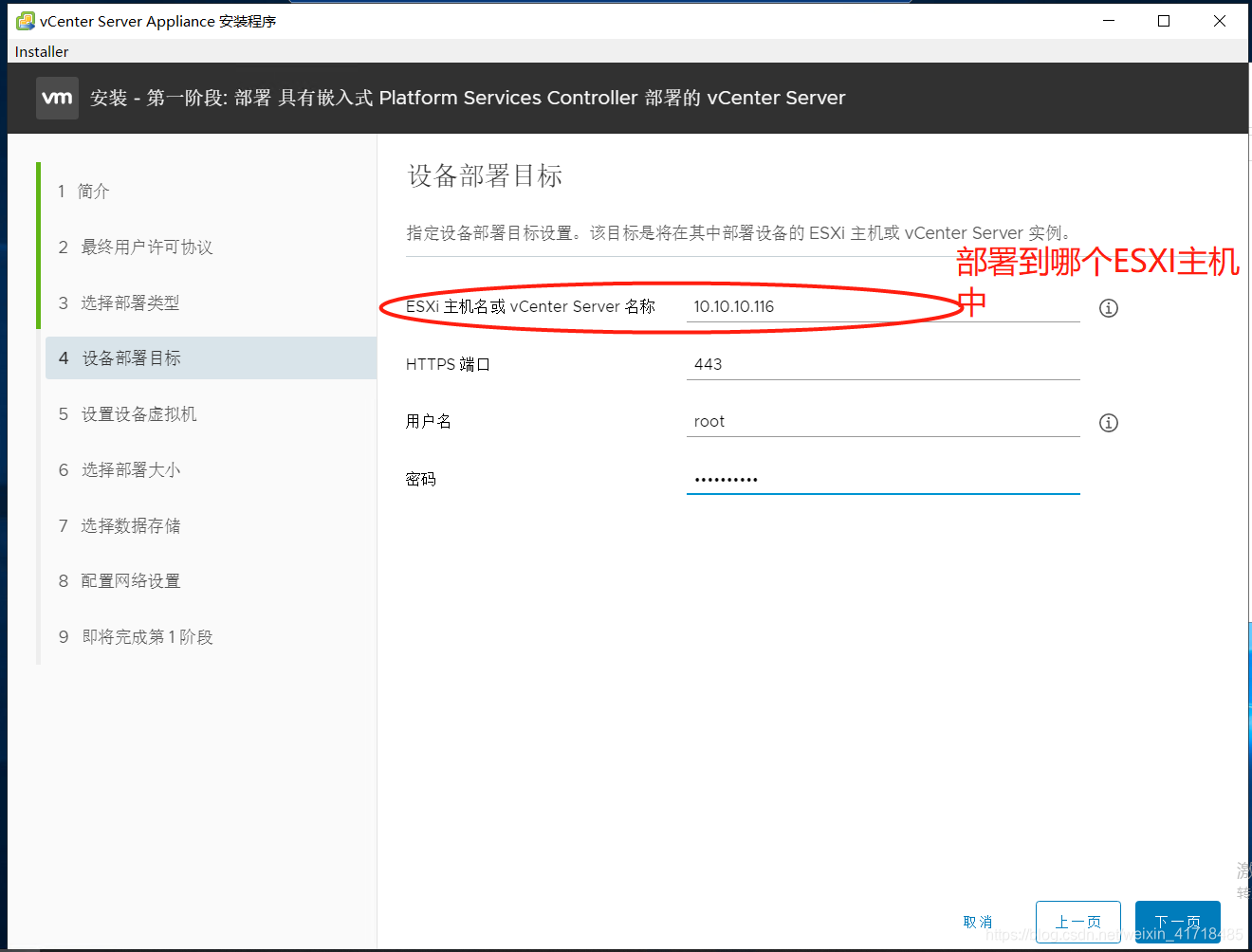Click the ESXi 主机名或 vCenter Server 名称 label
The image size is (1252, 952).
coord(530,306)
